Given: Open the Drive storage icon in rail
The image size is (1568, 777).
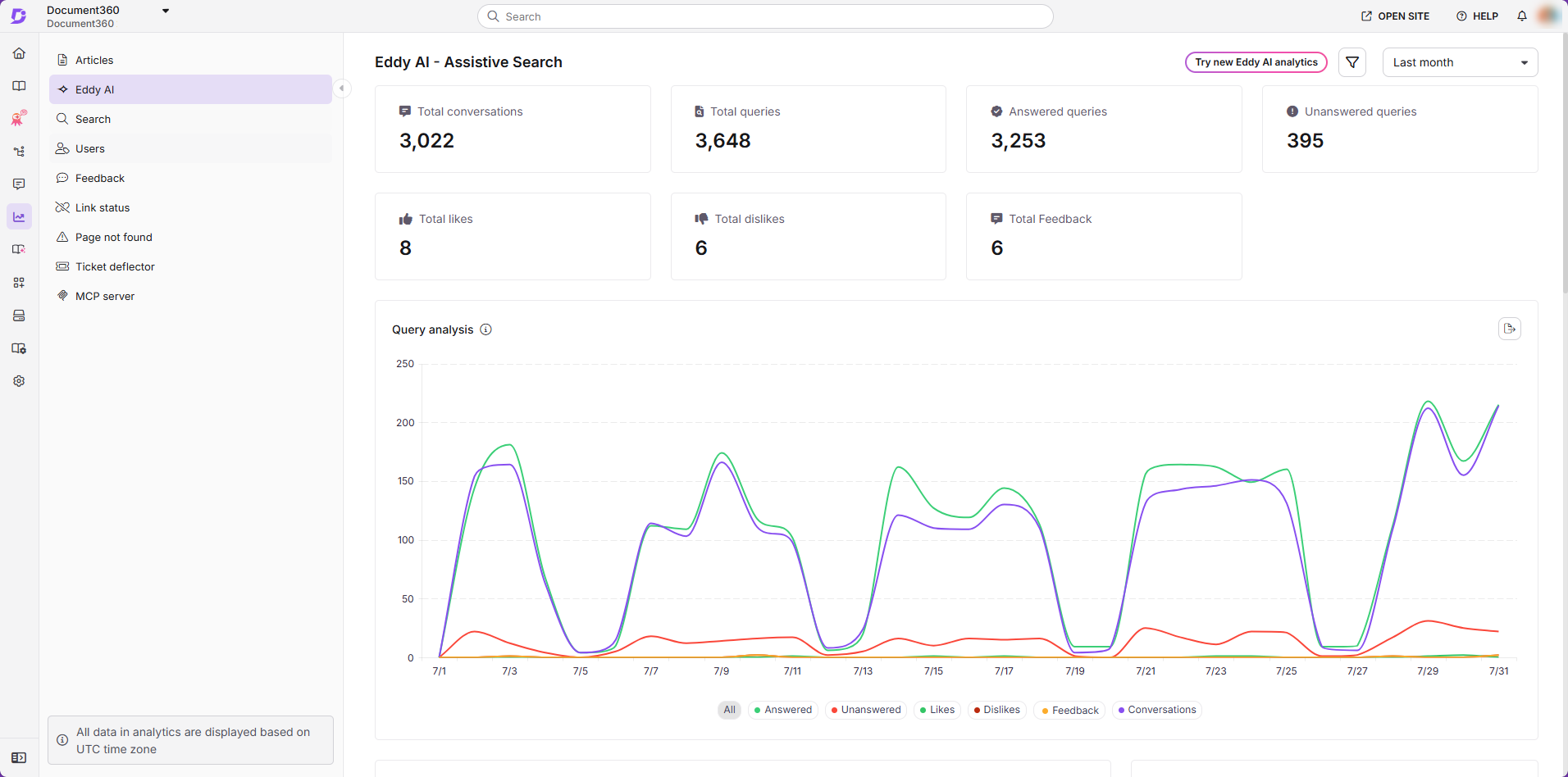Looking at the screenshot, I should tap(19, 316).
